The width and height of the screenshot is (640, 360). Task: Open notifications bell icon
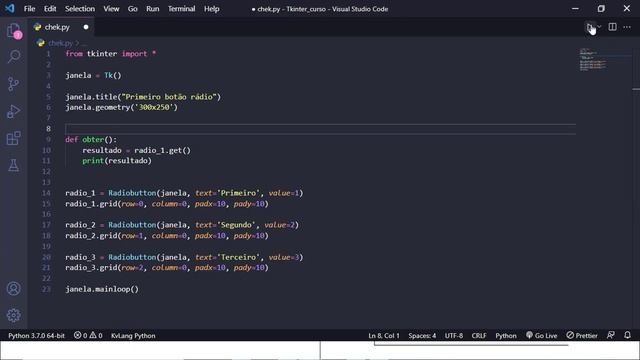[627, 335]
